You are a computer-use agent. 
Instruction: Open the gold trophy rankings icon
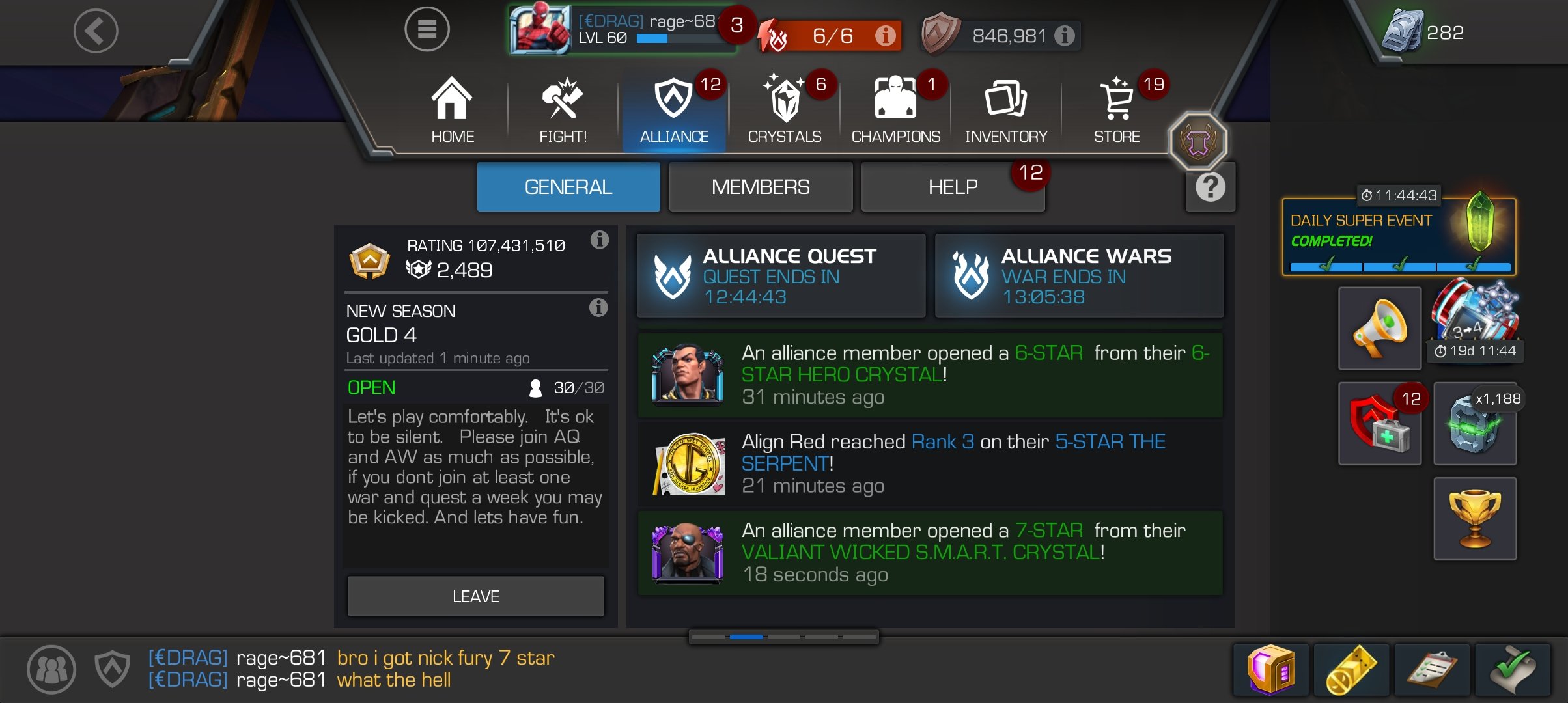point(1475,519)
